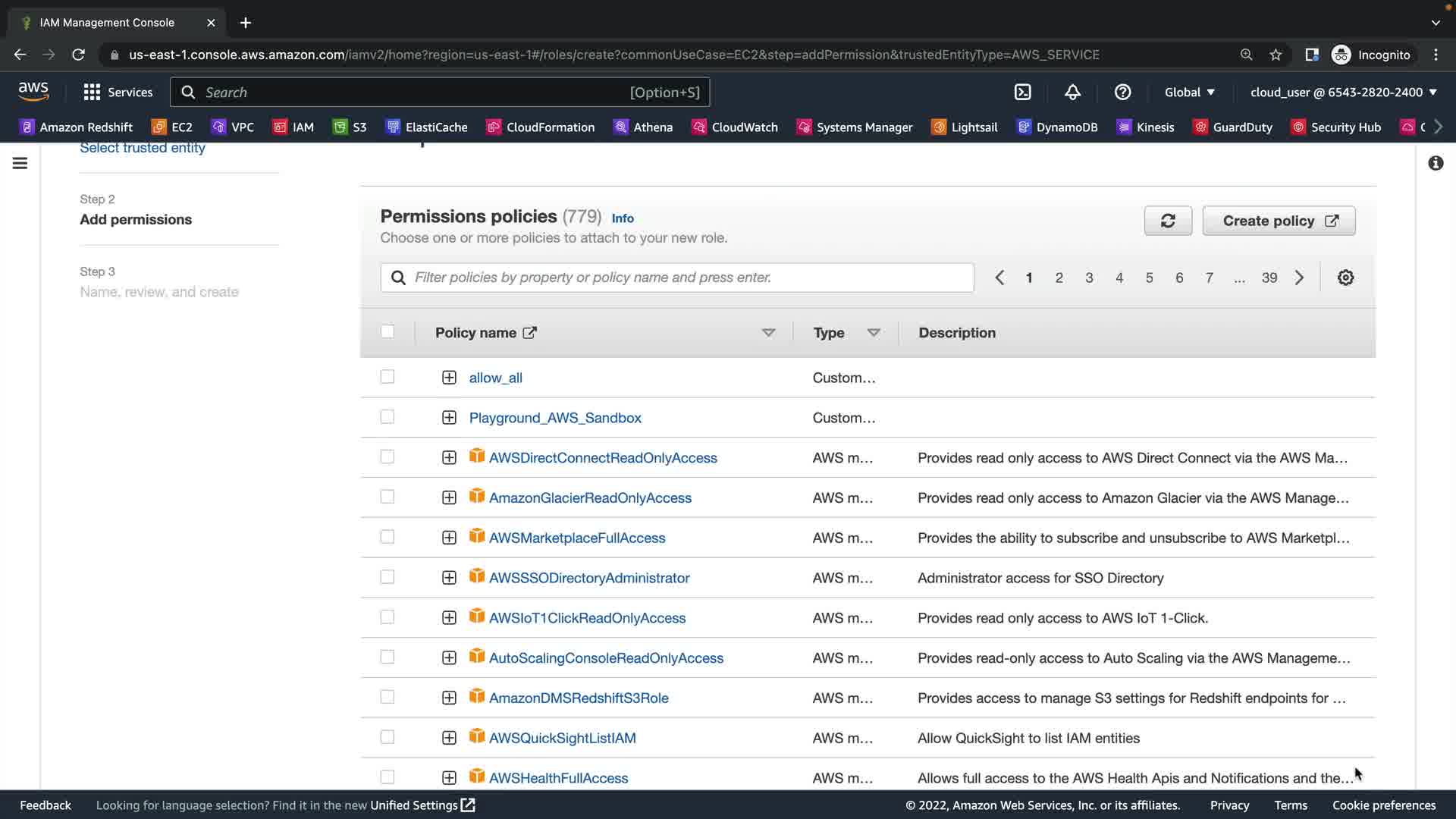1456x819 pixels.
Task: Open the notifications bell
Action: pyautogui.click(x=1072, y=92)
